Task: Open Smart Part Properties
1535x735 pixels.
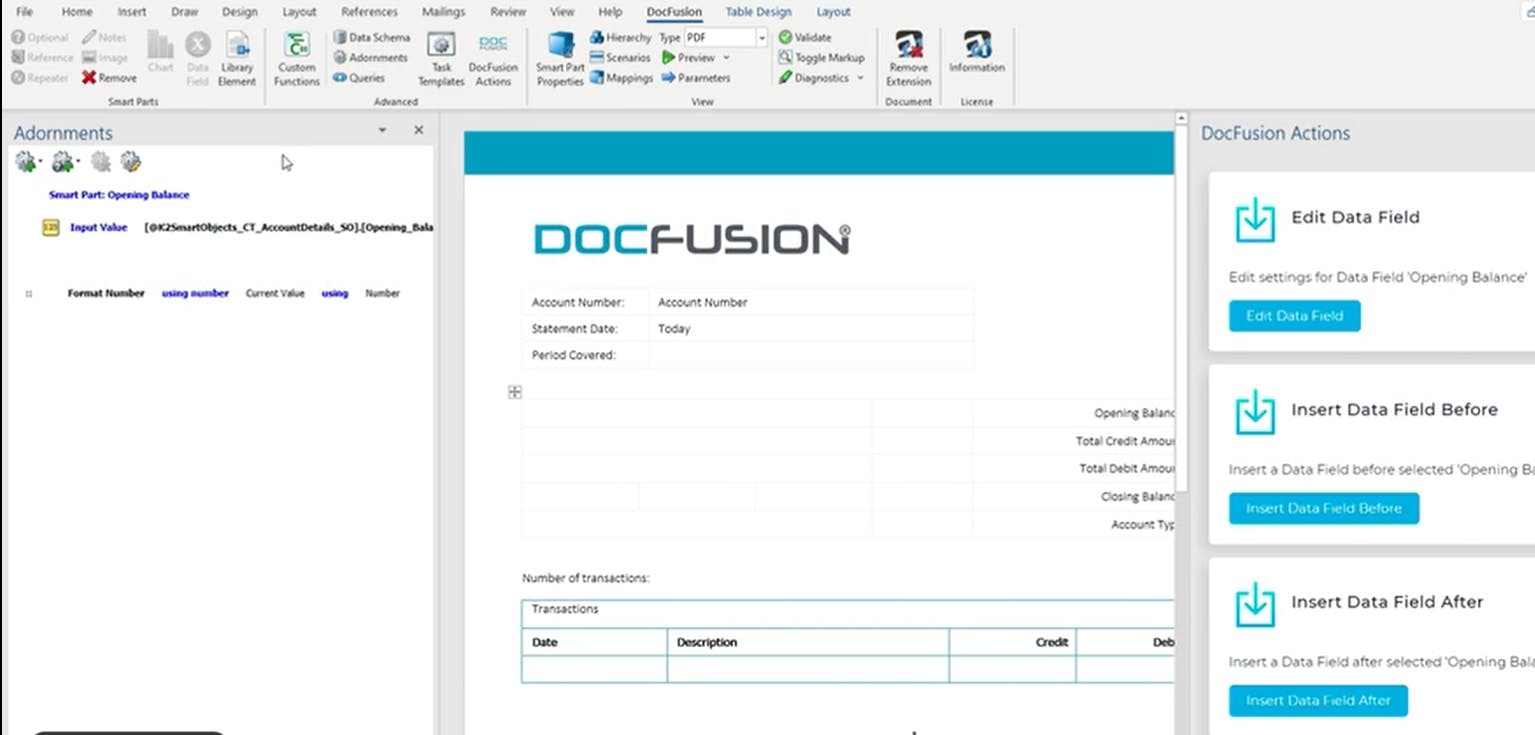Action: coord(559,57)
